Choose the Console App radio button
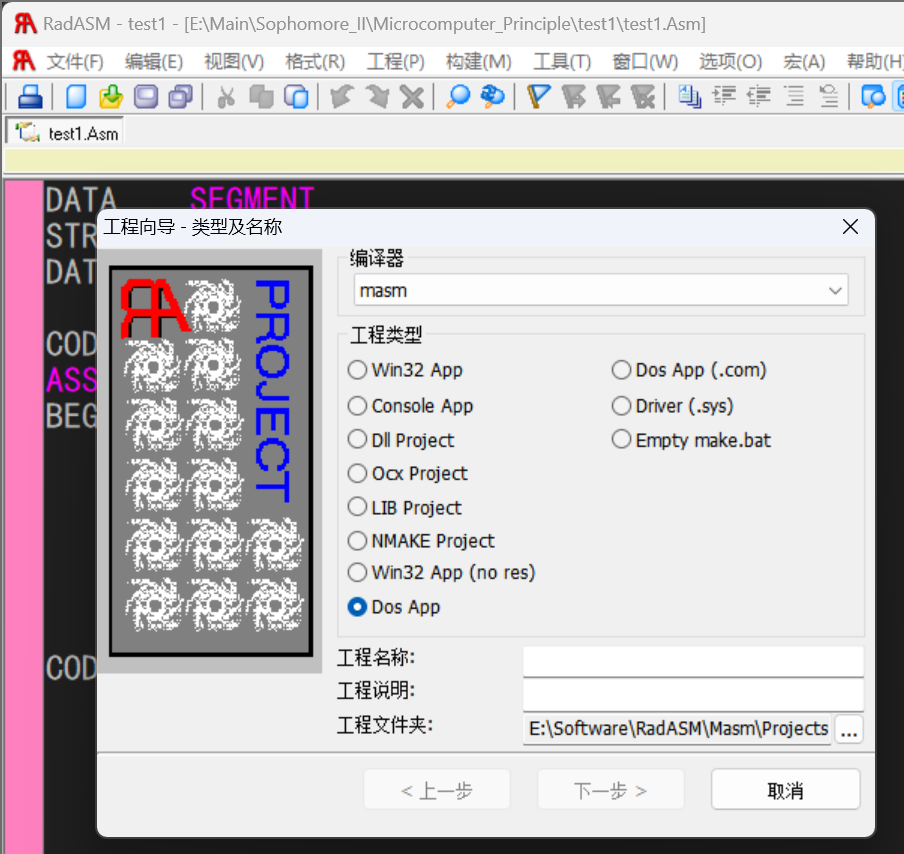This screenshot has width=904, height=854. [x=358, y=406]
